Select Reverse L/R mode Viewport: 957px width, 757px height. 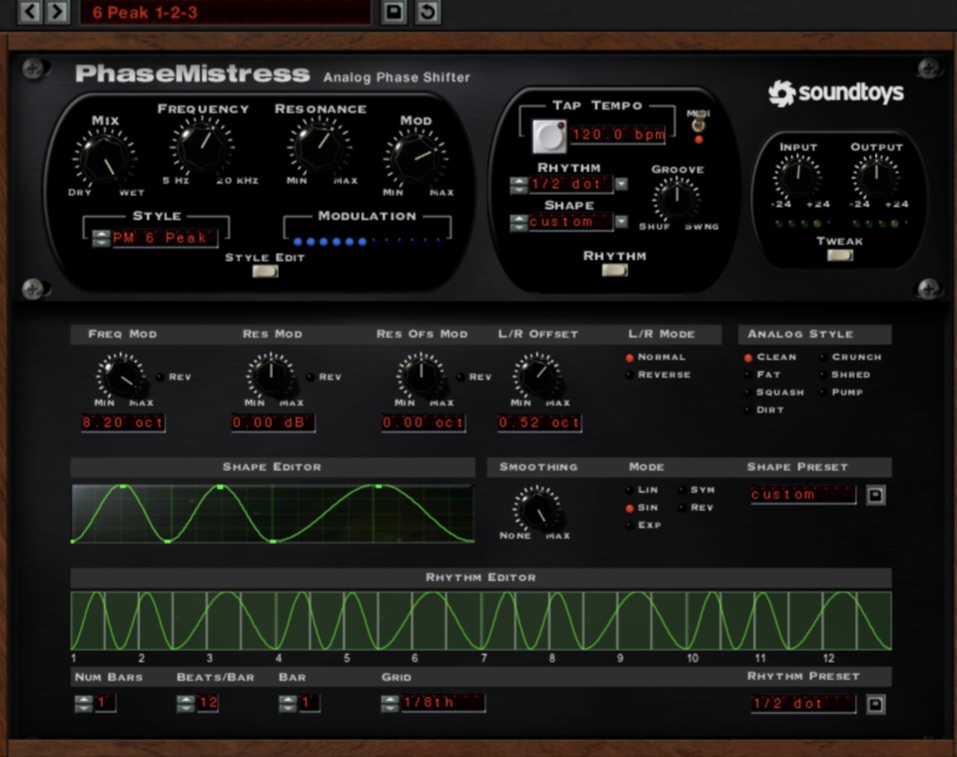629,375
